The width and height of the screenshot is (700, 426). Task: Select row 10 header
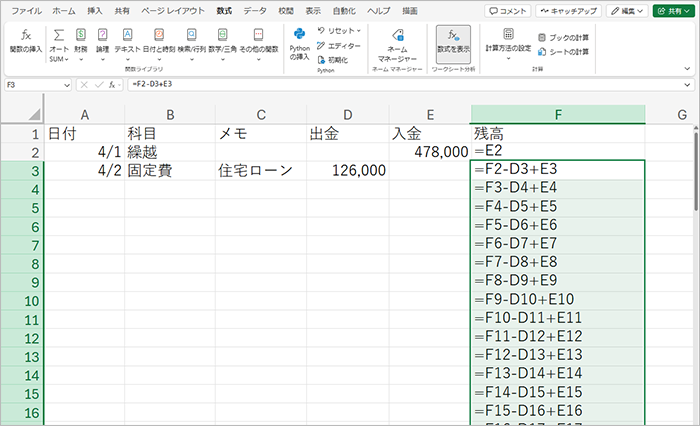[x=22, y=301]
